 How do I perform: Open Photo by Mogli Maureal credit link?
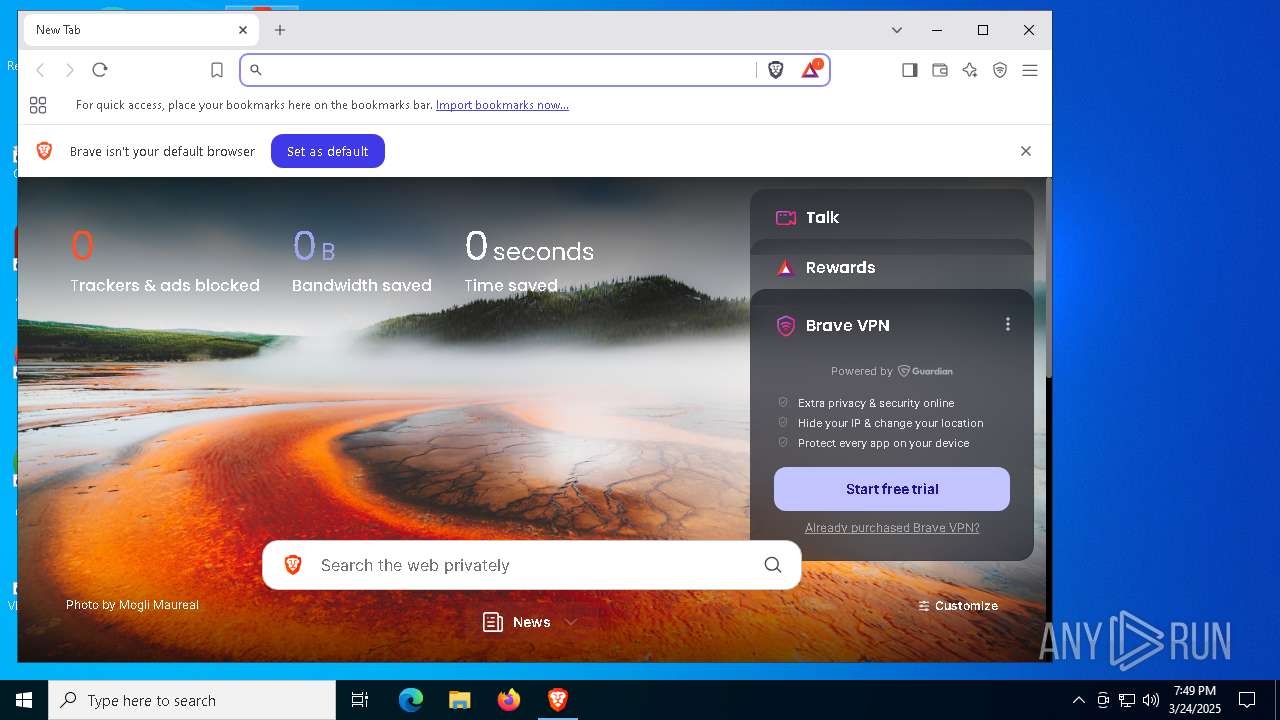pyautogui.click(x=132, y=605)
